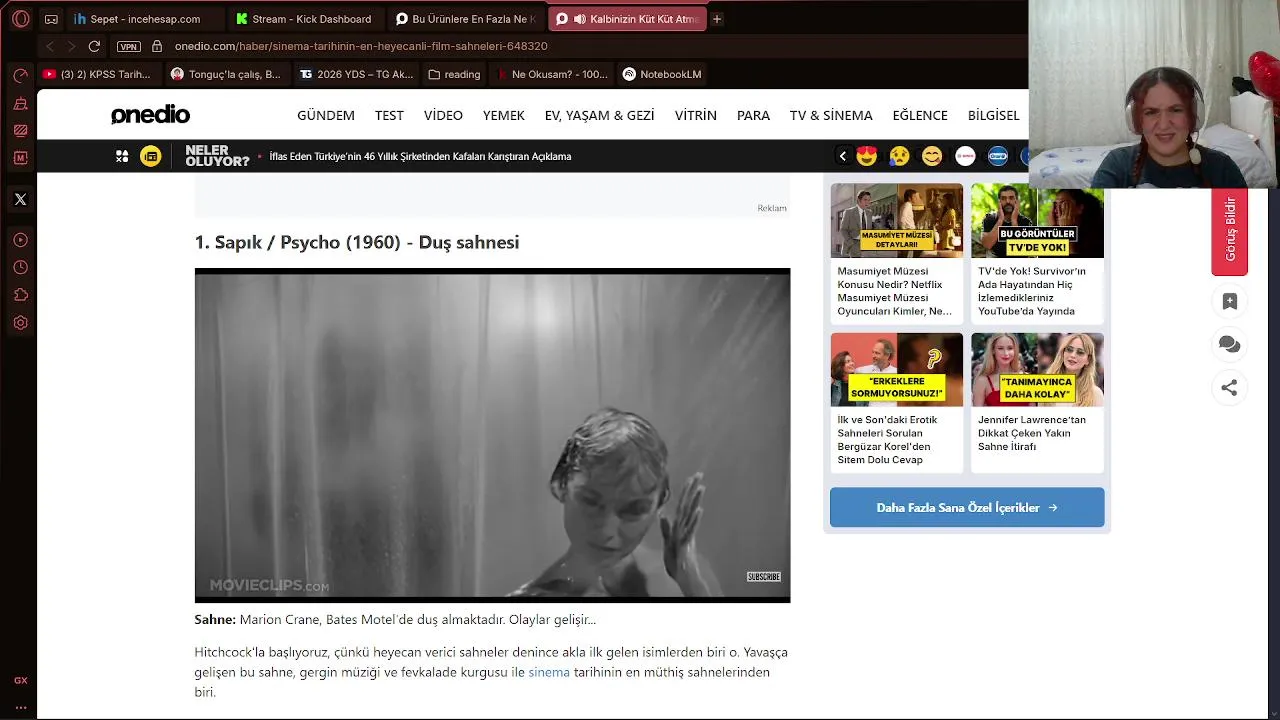The image size is (1280, 720).
Task: Open the YEMEK menu item
Action: tap(504, 115)
